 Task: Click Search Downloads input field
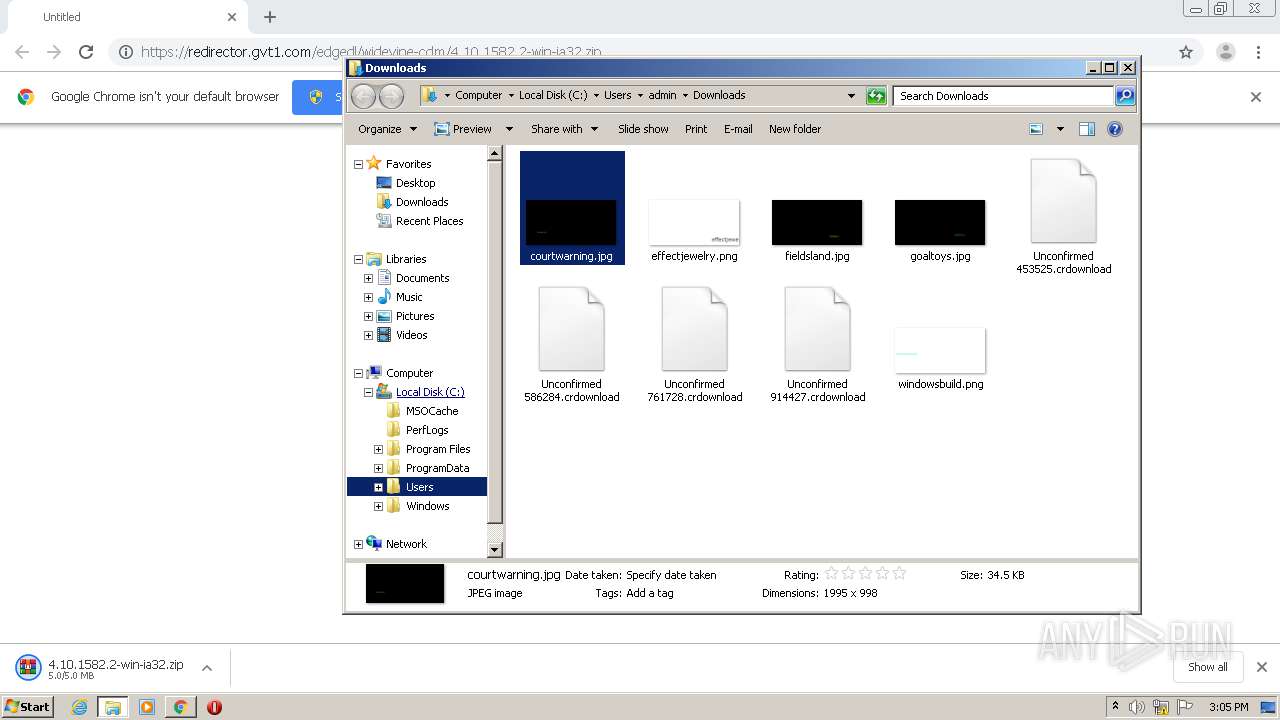point(1003,96)
